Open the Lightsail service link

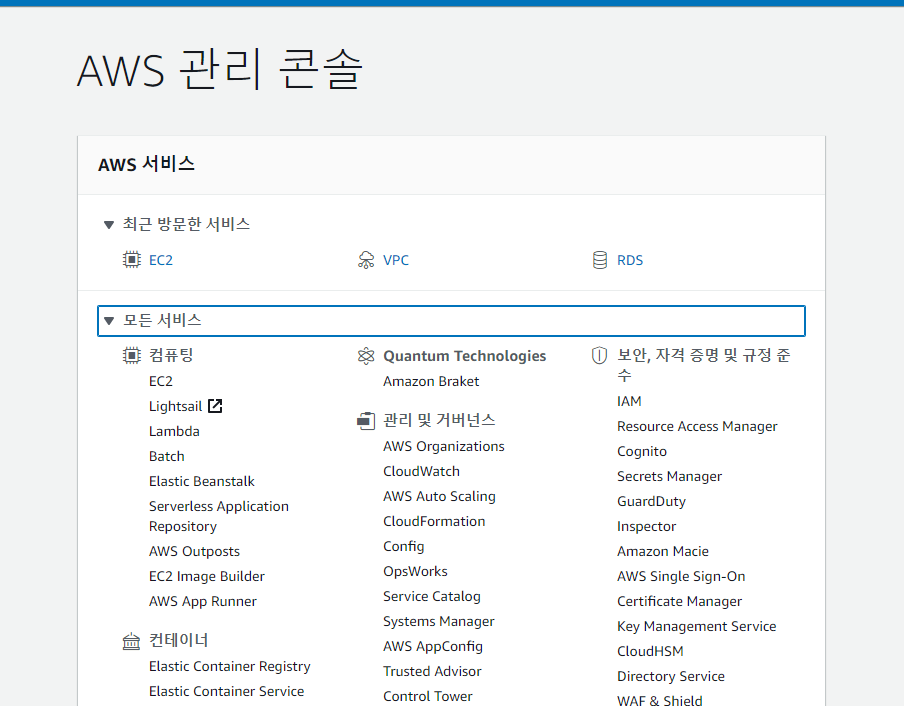[x=175, y=406]
